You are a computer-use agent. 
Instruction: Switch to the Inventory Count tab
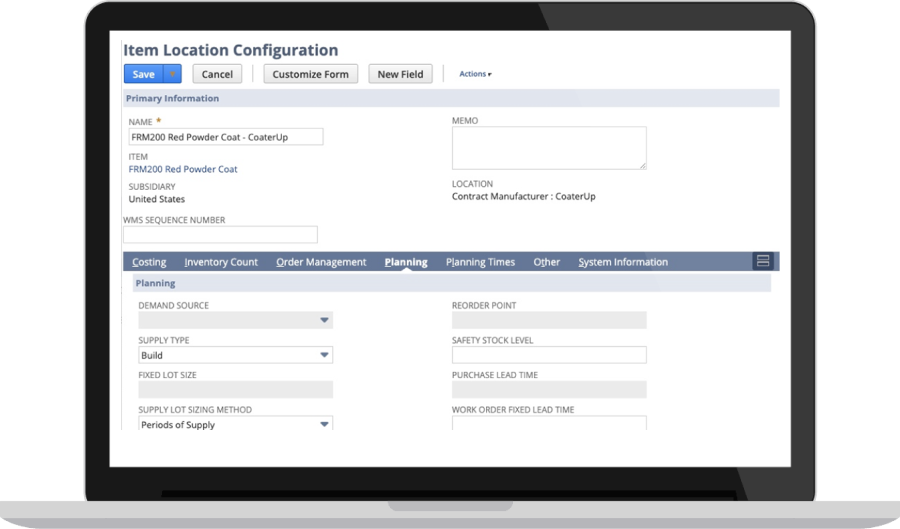[x=221, y=262]
